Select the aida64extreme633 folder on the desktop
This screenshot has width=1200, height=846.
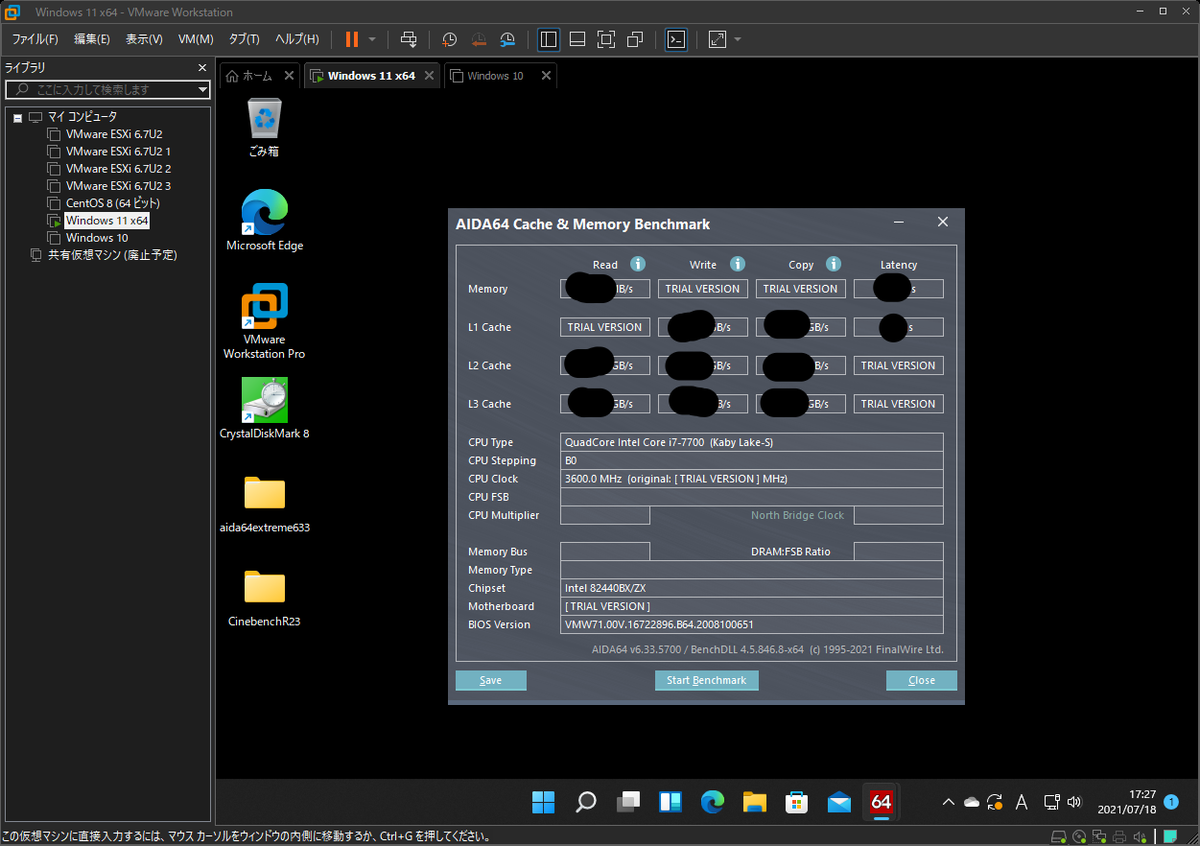tap(264, 504)
